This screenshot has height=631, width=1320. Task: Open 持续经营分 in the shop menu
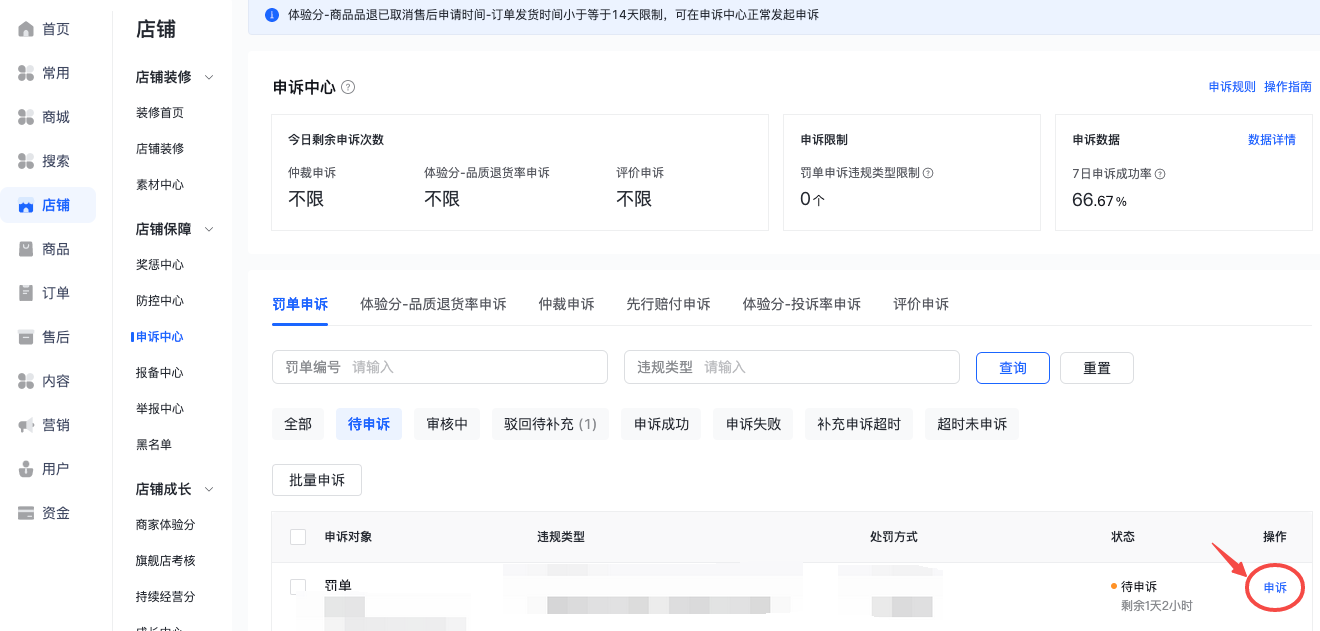tap(166, 597)
